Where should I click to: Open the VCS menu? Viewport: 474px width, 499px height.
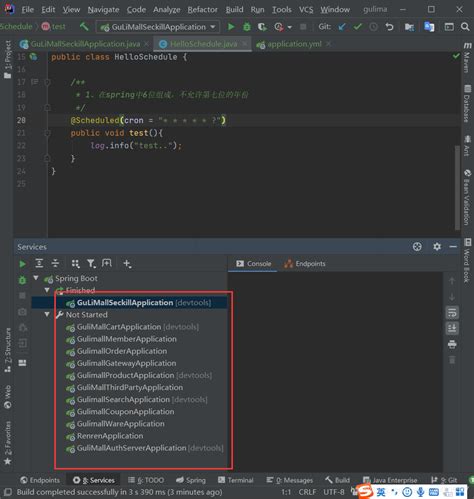point(306,10)
